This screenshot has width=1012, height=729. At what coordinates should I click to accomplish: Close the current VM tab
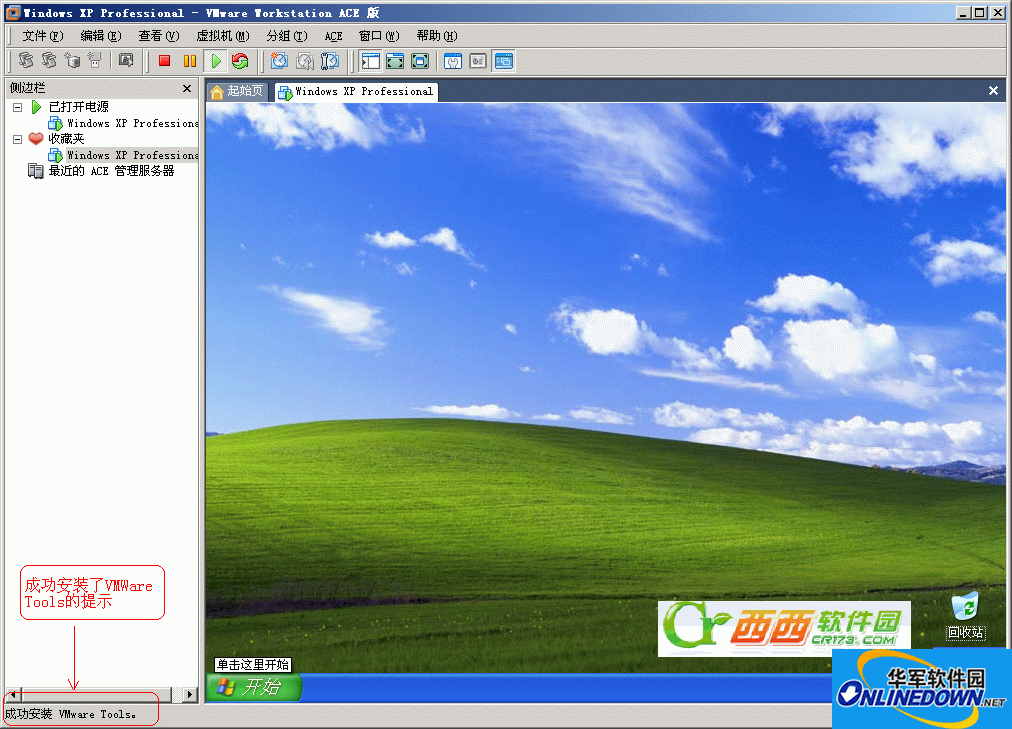(993, 91)
